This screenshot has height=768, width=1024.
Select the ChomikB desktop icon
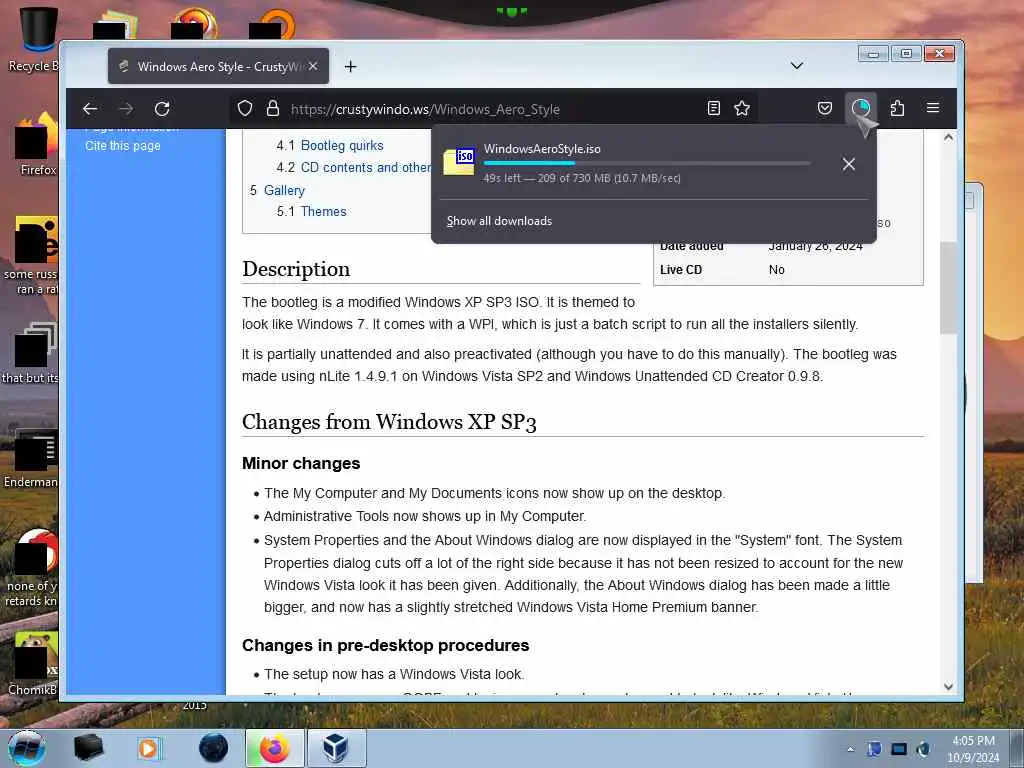(x=34, y=665)
